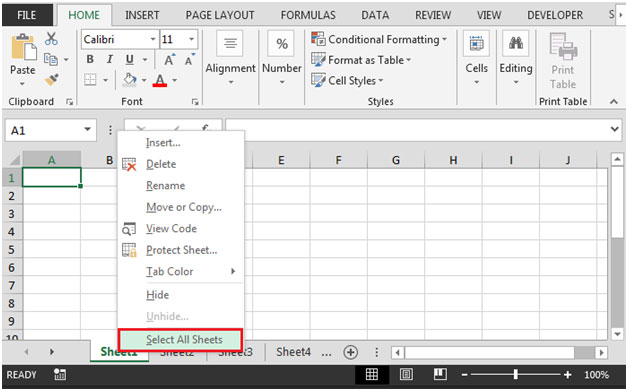This screenshot has width=628, height=391.
Task: Toggle Italic formatting
Action: (109, 59)
